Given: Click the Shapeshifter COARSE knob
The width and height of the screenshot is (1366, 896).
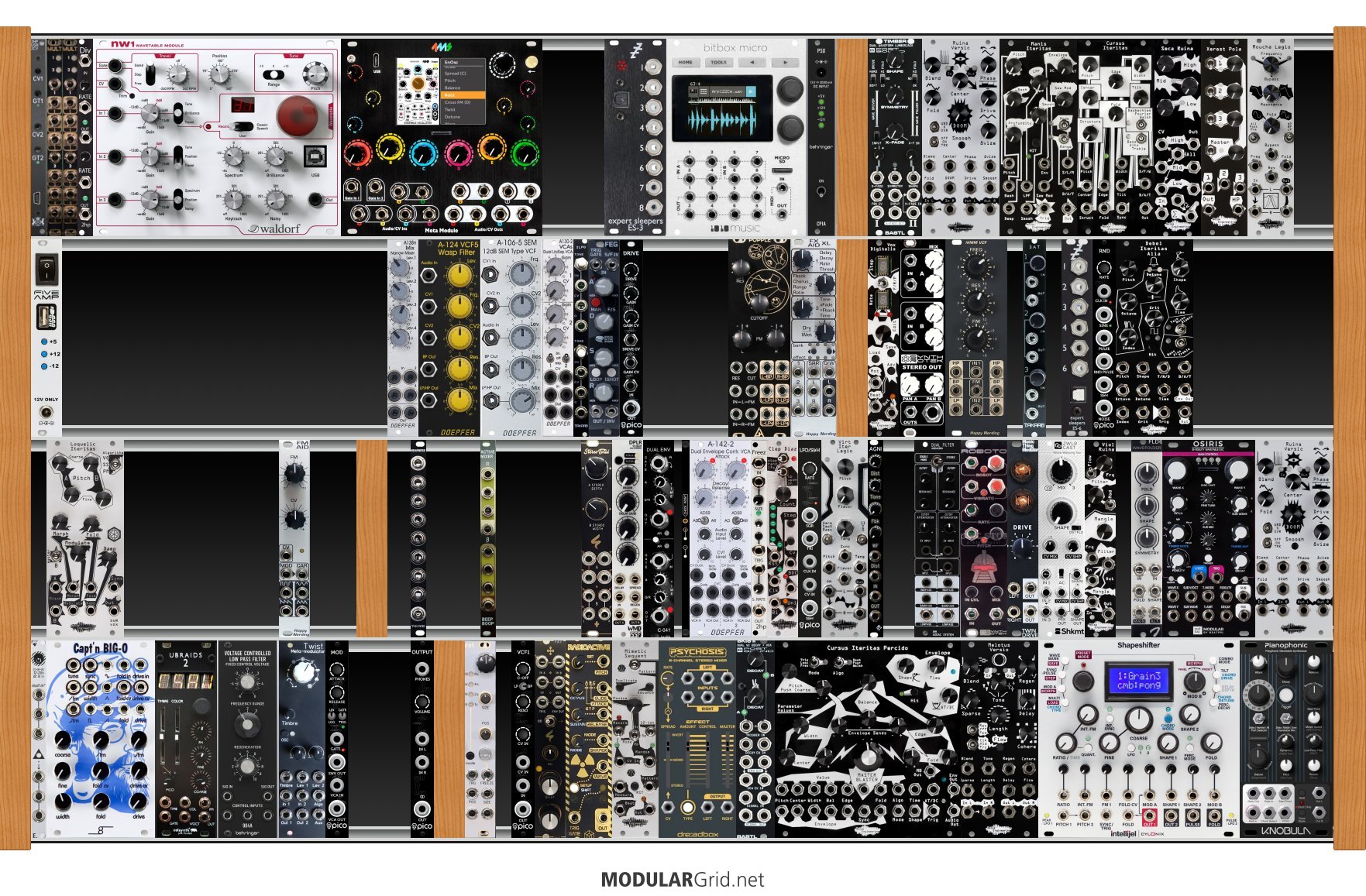Looking at the screenshot, I should (x=1138, y=719).
